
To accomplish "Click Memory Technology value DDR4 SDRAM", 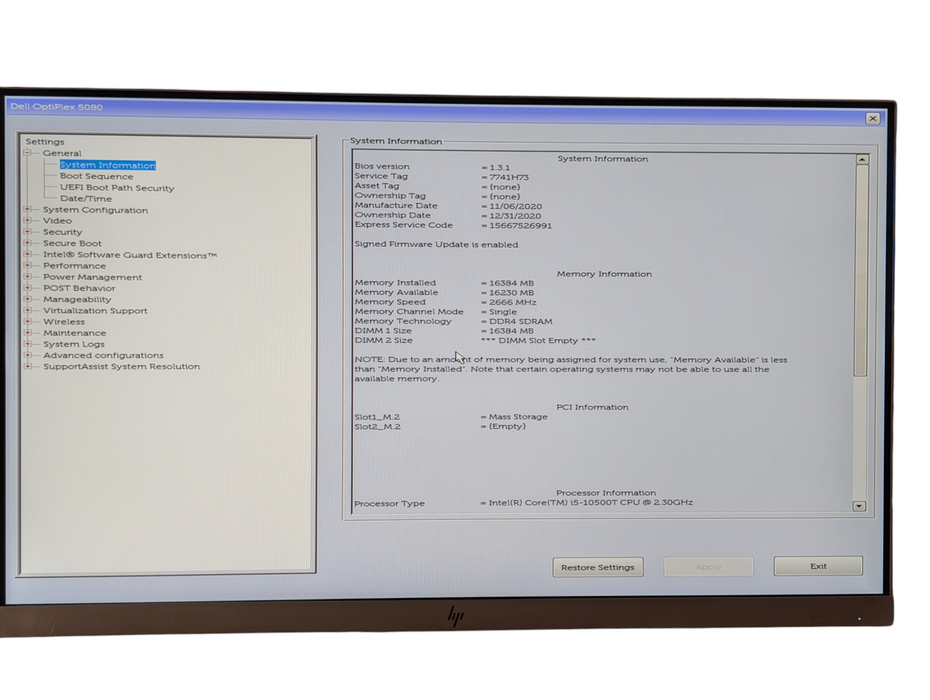I will 520,321.
